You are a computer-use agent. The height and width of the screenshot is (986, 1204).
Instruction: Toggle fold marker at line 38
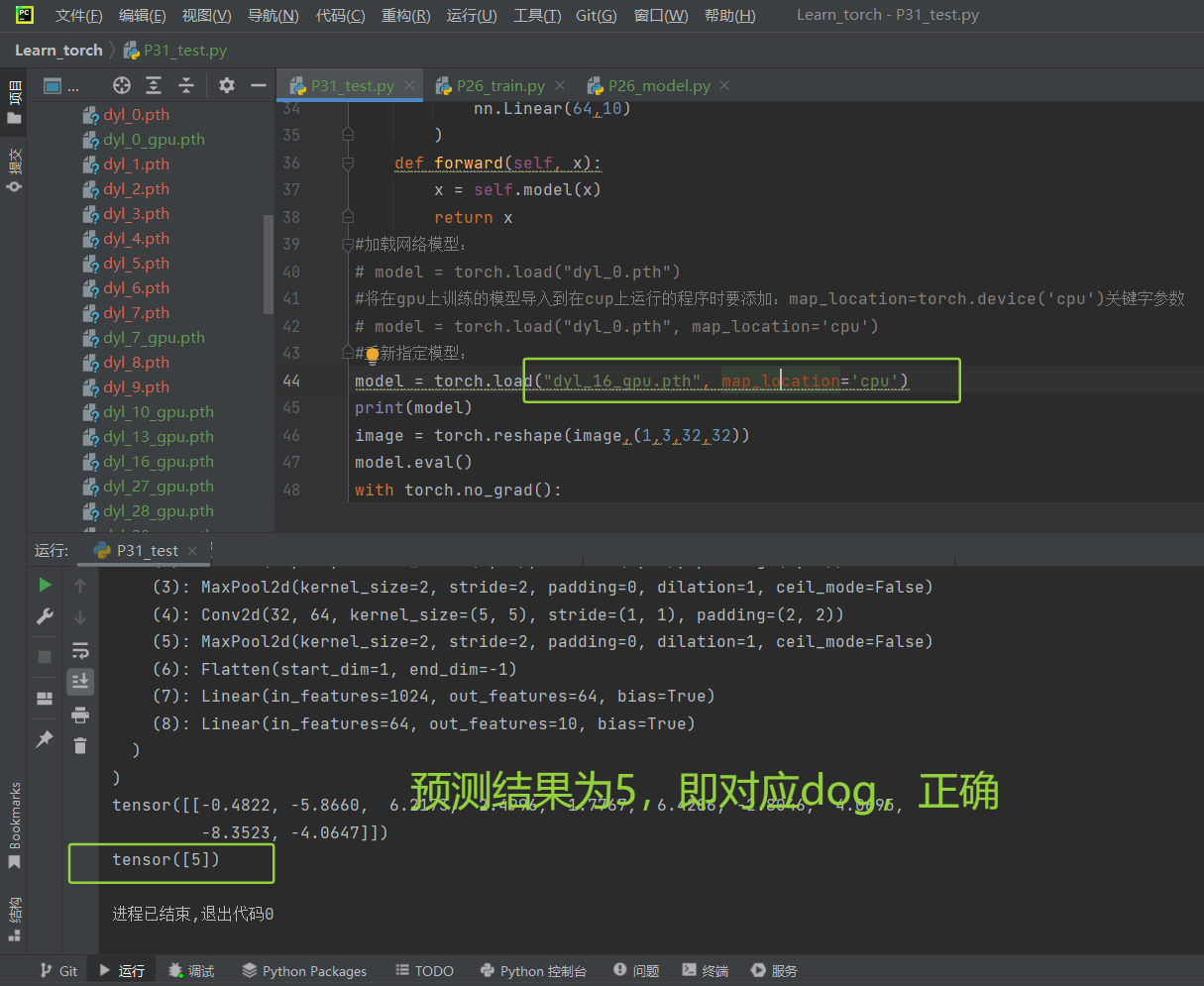click(348, 217)
